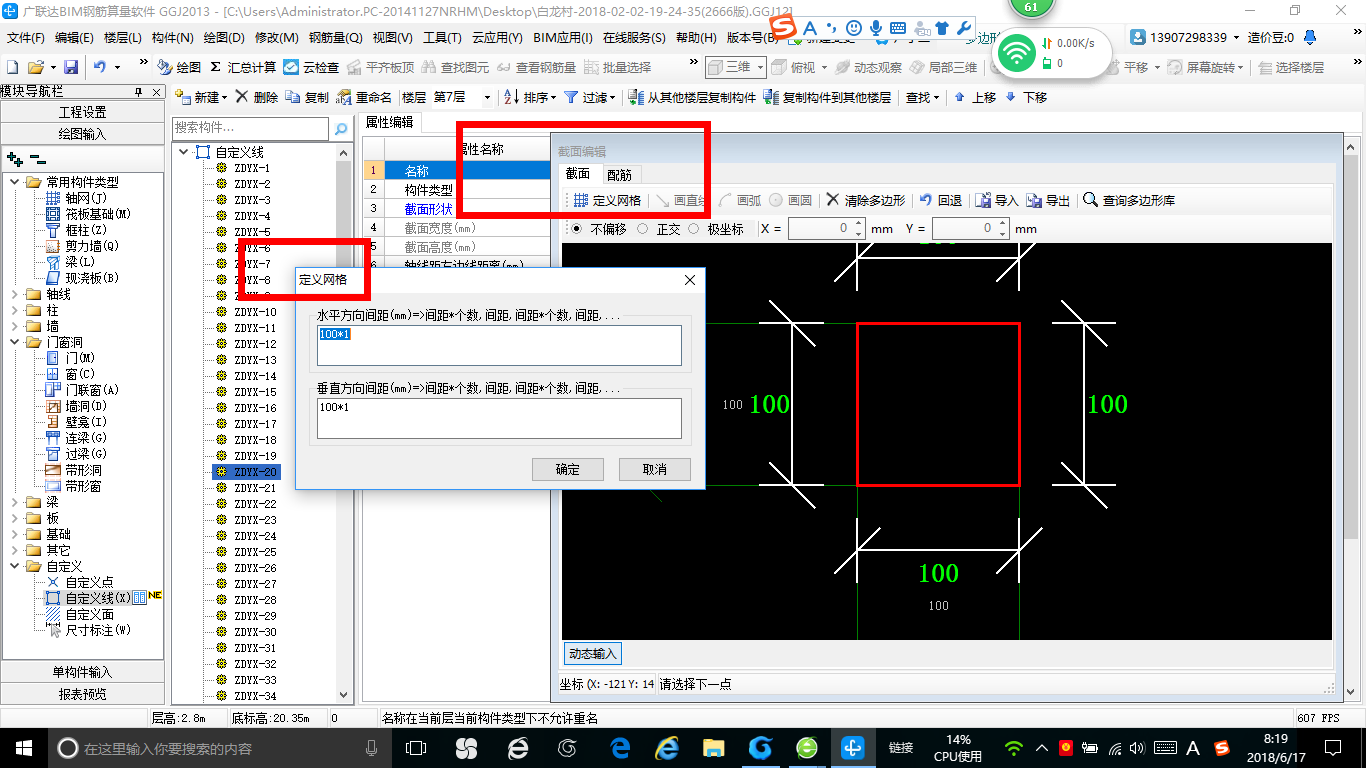Pin the 模块导航栏 panel

click(x=138, y=92)
